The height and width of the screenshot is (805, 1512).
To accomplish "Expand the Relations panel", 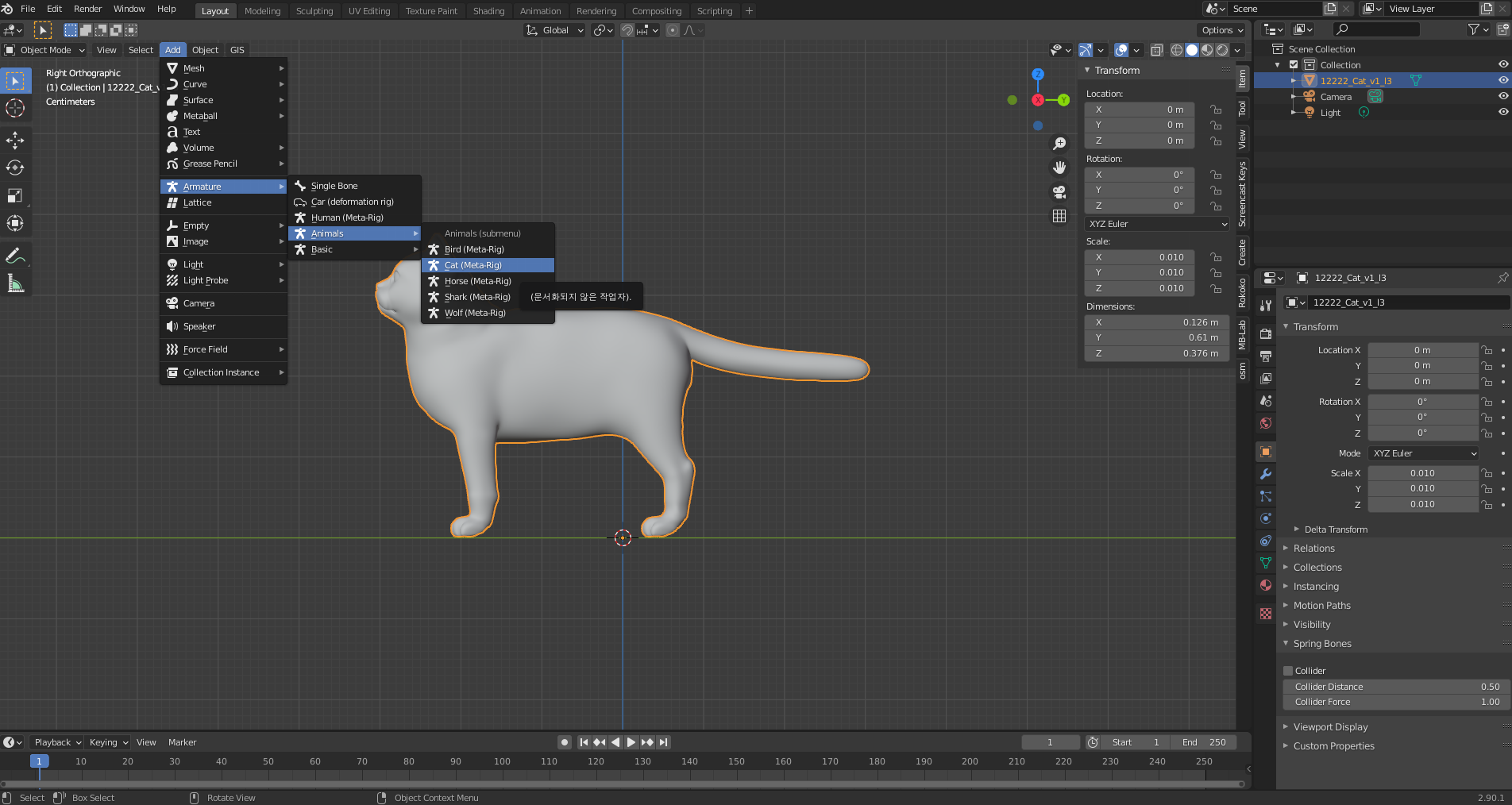I will (1313, 549).
